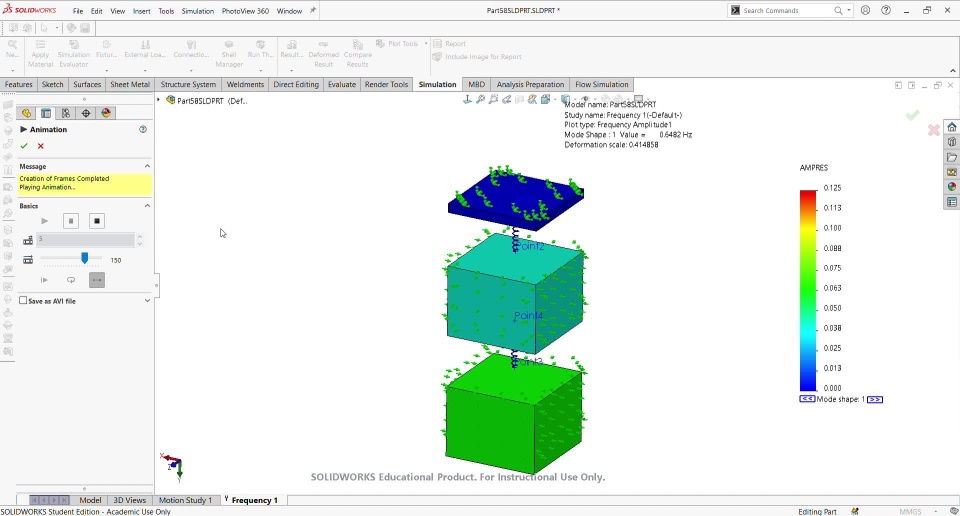Open the PhotoView 360 menu
Image resolution: width=960 pixels, height=516 pixels.
(x=245, y=11)
